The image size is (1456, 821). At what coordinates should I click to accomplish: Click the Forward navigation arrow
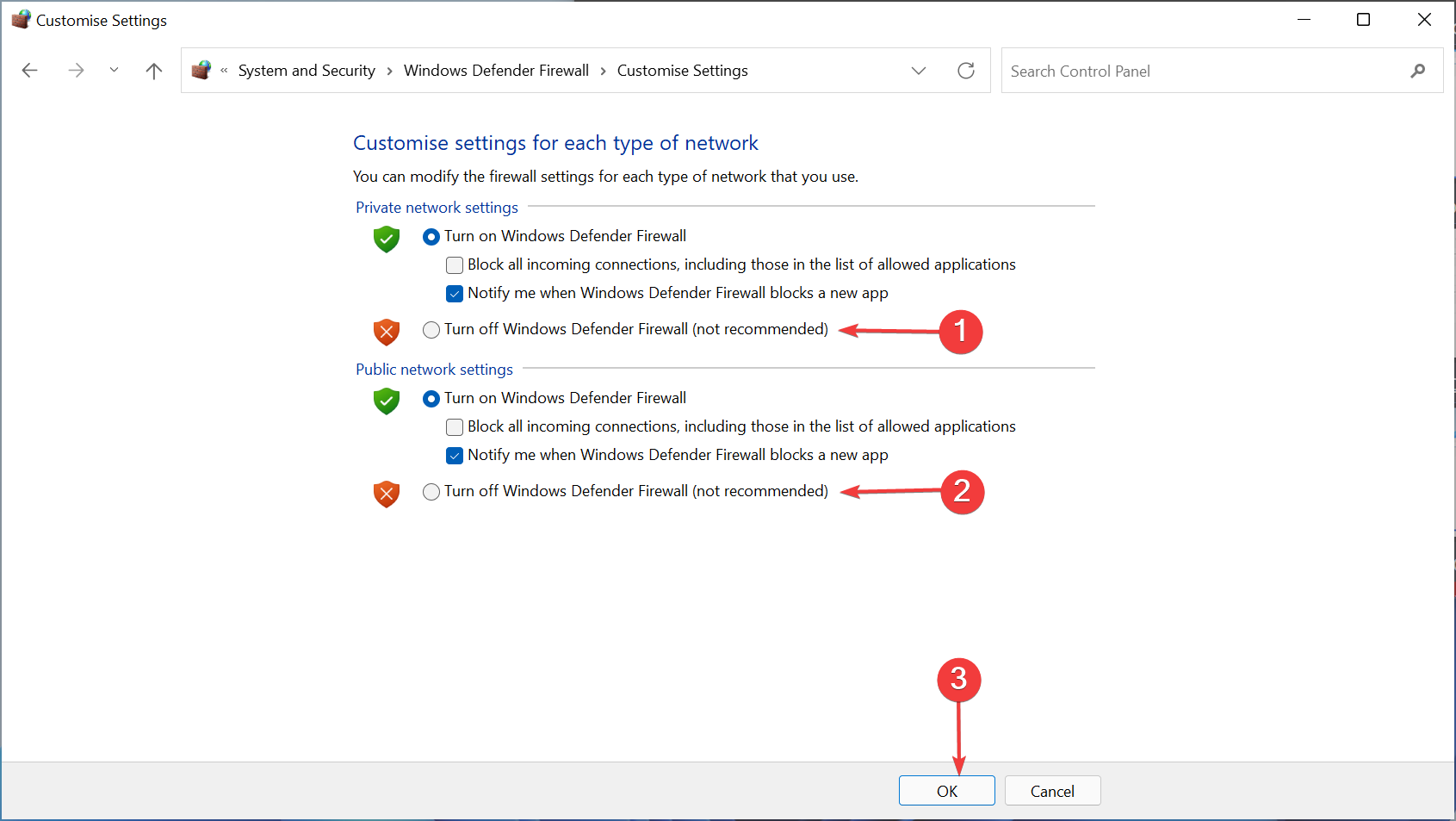pos(76,71)
